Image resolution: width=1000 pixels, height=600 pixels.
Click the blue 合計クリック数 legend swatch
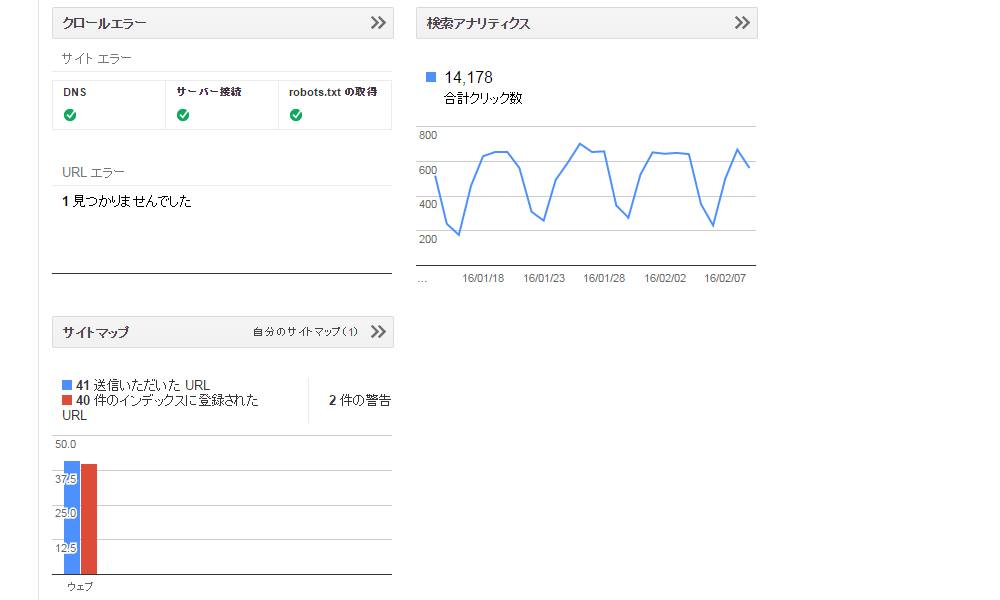coord(431,77)
